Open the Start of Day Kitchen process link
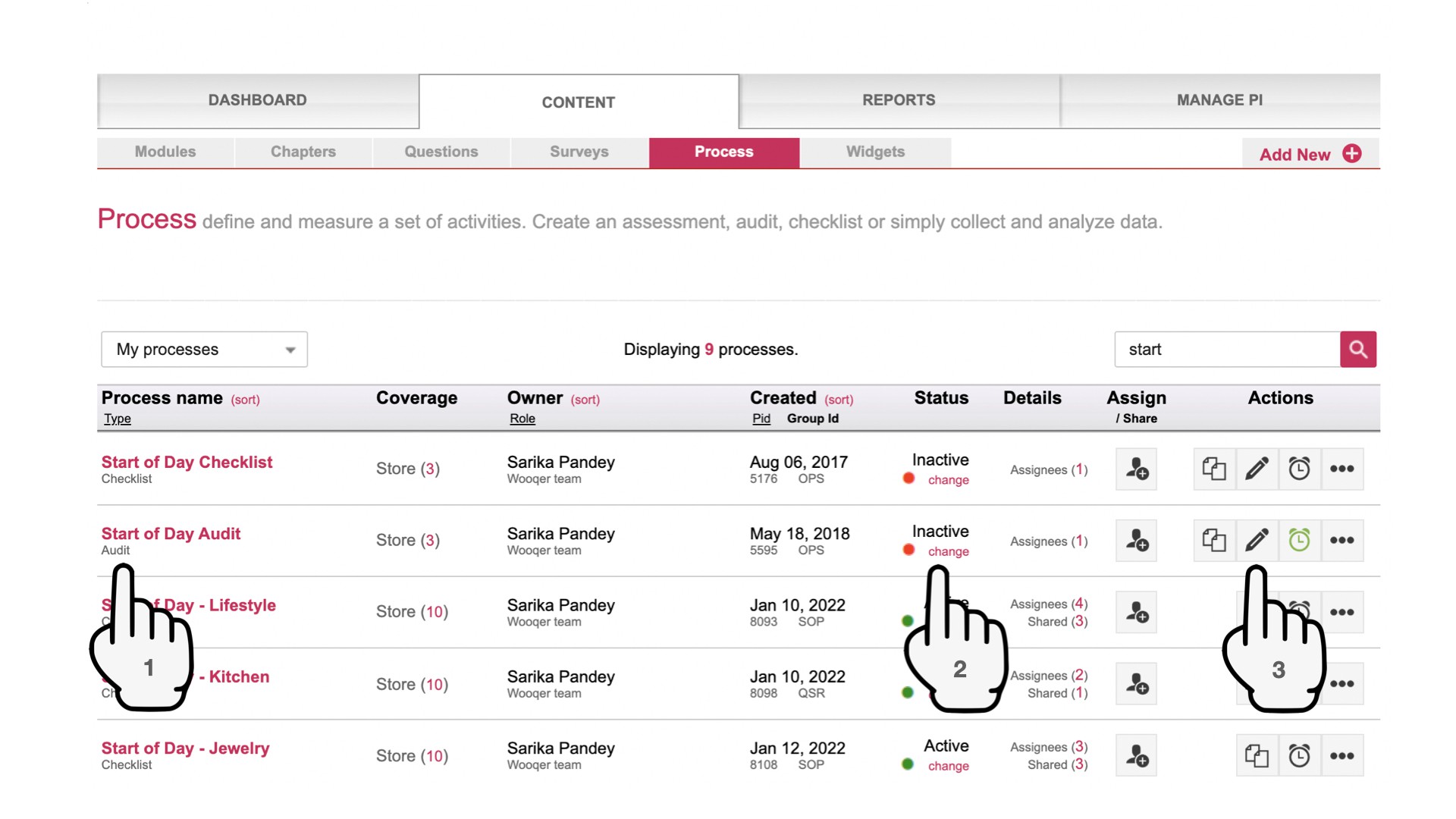 pos(237,676)
